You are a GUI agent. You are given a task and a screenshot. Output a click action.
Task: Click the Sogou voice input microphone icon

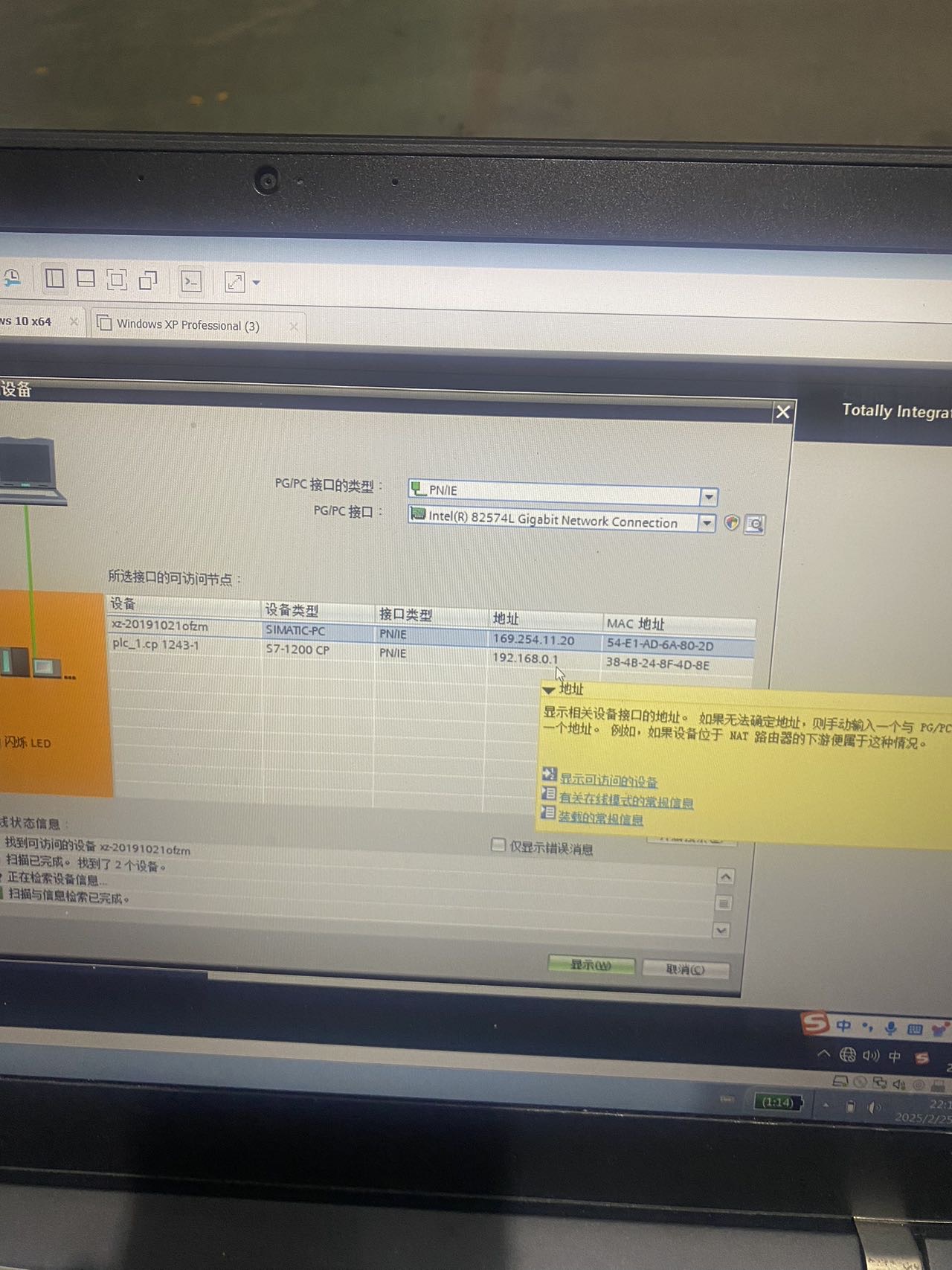(x=890, y=1029)
